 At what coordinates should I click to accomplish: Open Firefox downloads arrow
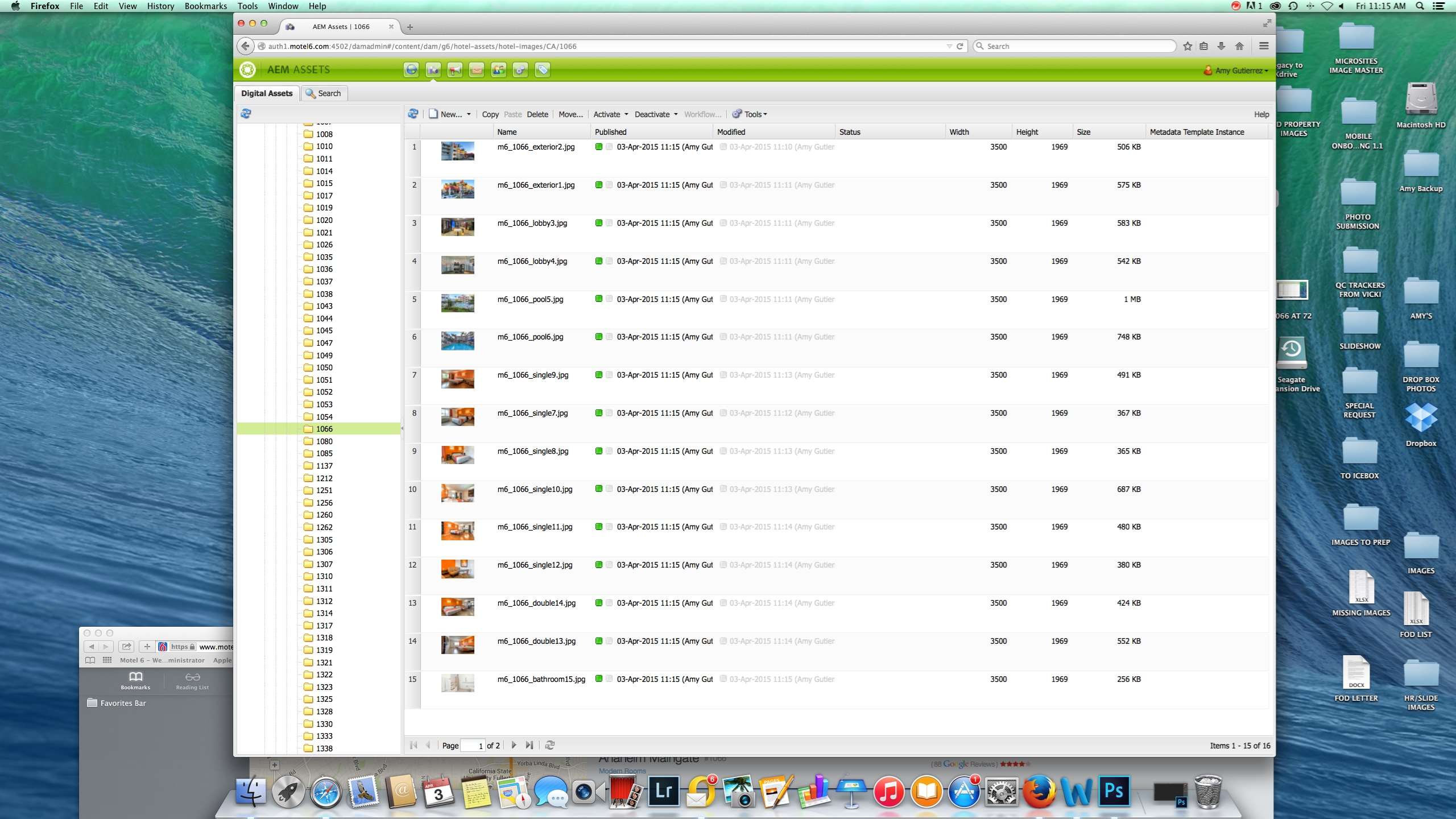pyautogui.click(x=1221, y=46)
